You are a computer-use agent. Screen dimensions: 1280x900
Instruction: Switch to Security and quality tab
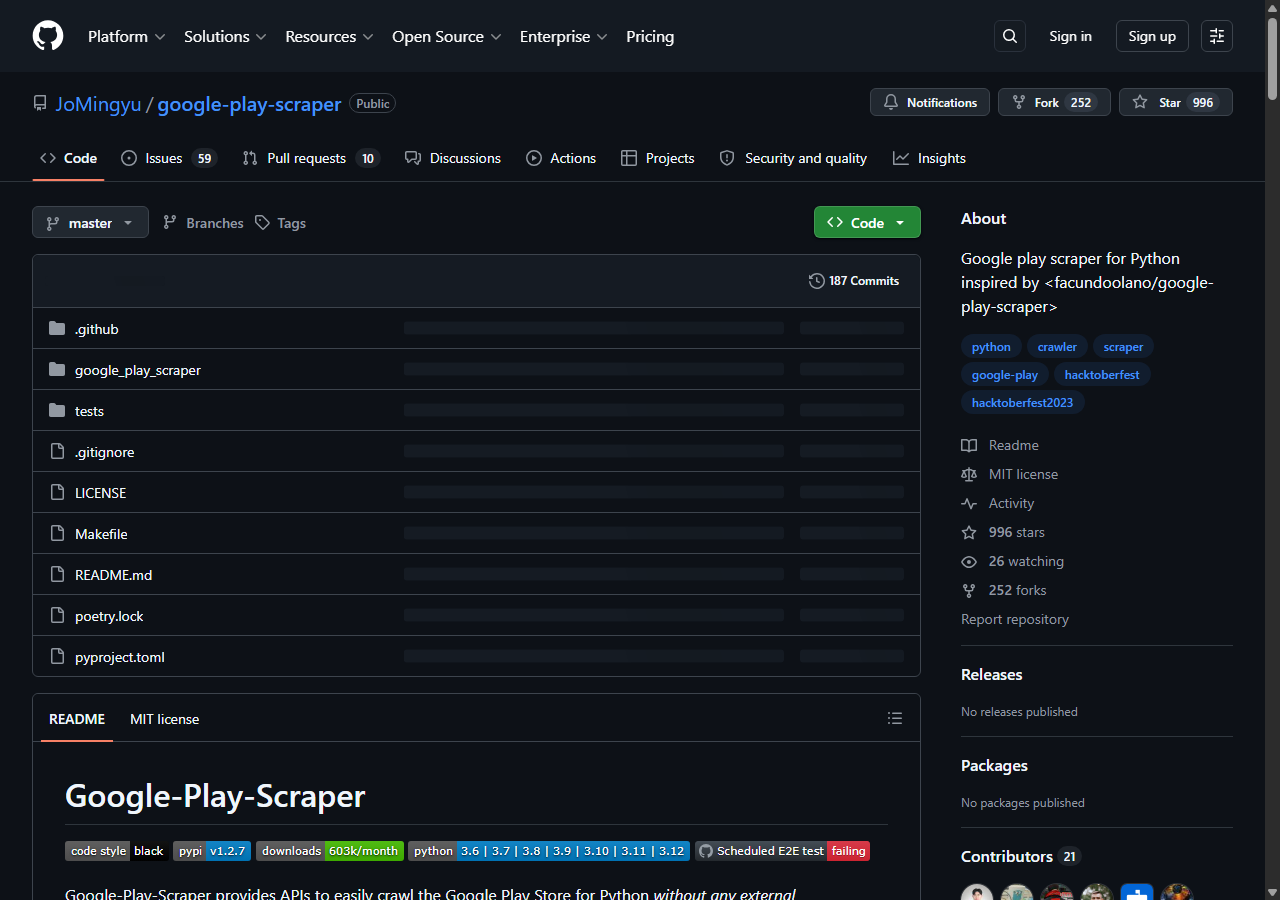pos(793,158)
